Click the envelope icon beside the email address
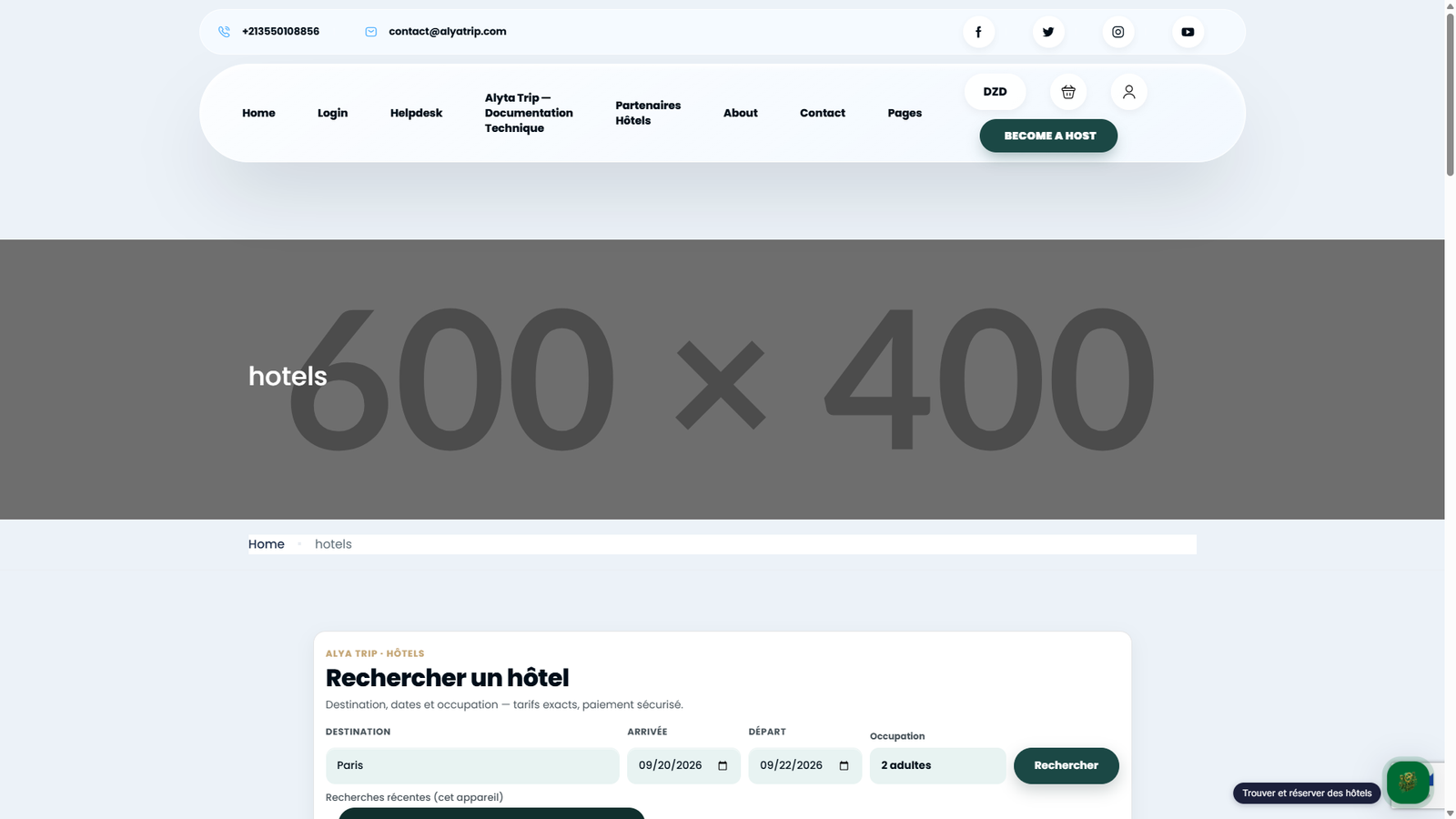1456x819 pixels. 371,32
